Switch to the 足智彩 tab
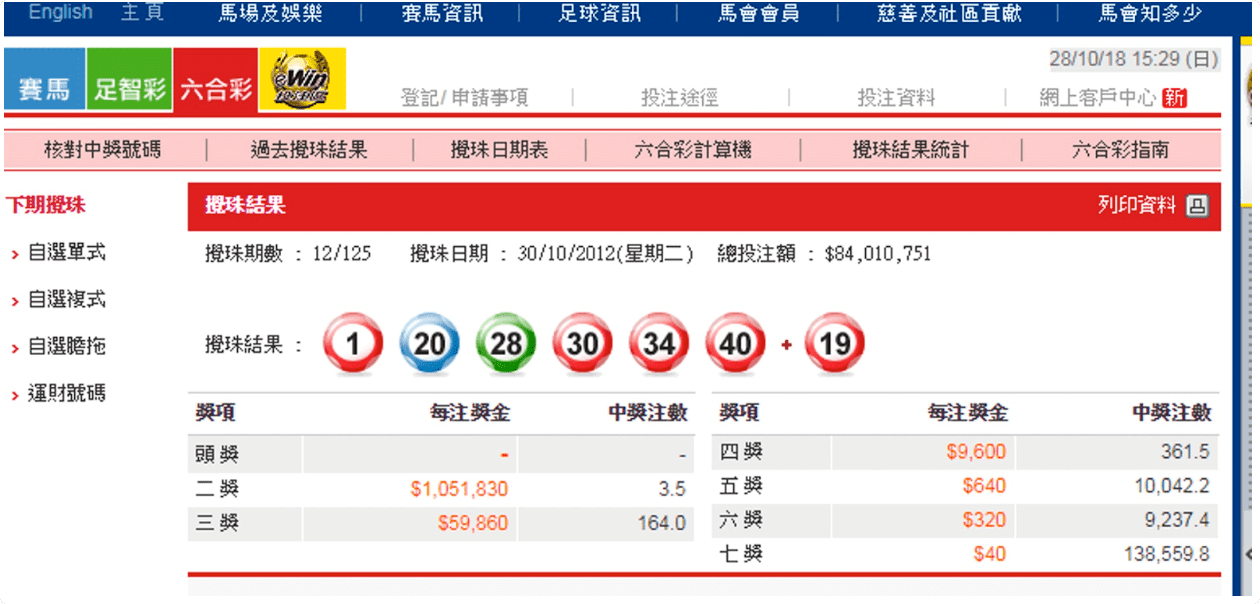This screenshot has height=604, width=1260. [x=129, y=89]
